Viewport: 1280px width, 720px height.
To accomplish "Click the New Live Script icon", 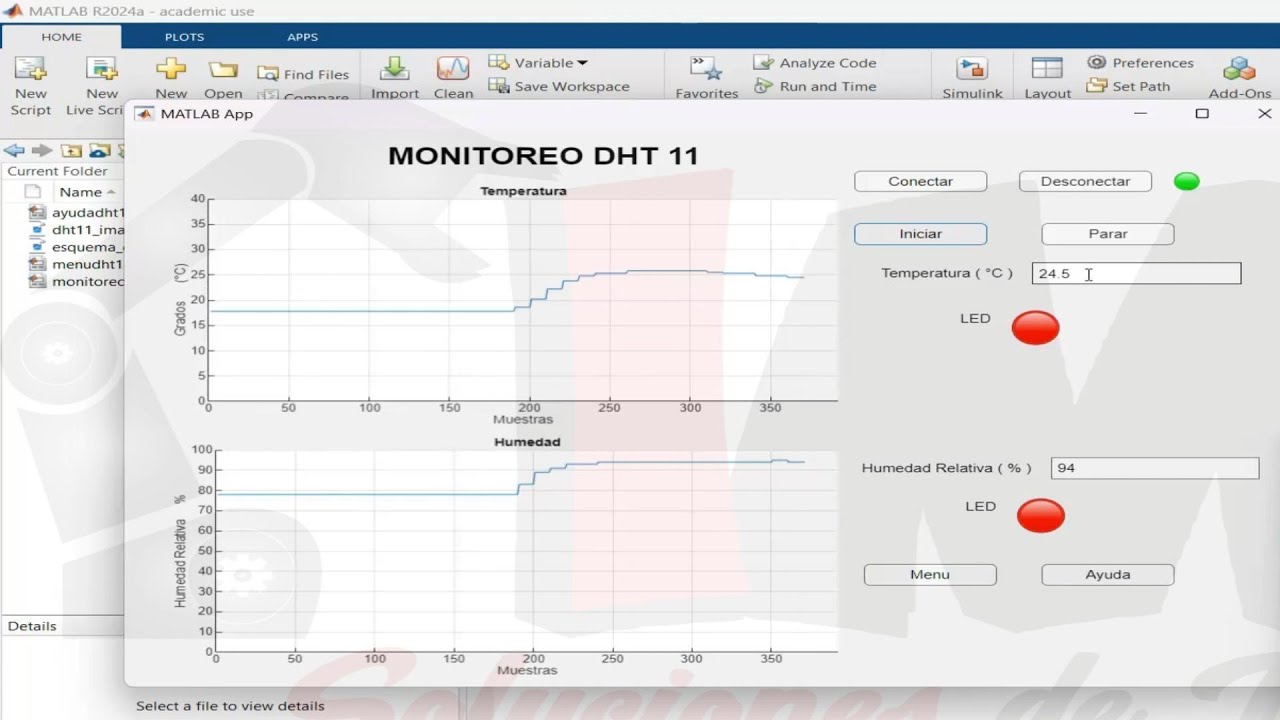I will pos(101,69).
